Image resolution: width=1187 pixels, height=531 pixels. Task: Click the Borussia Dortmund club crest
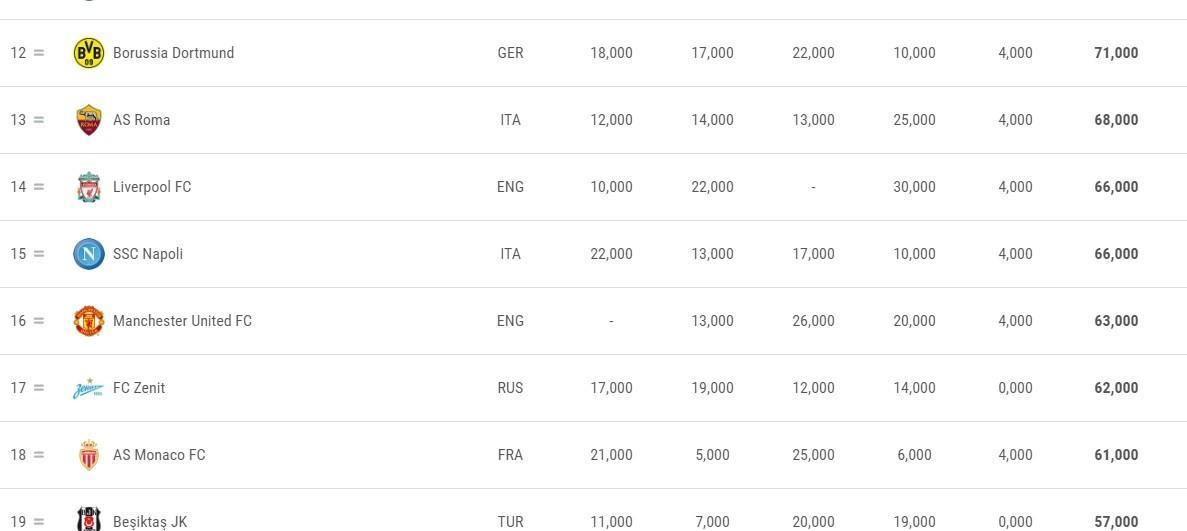[x=89, y=53]
